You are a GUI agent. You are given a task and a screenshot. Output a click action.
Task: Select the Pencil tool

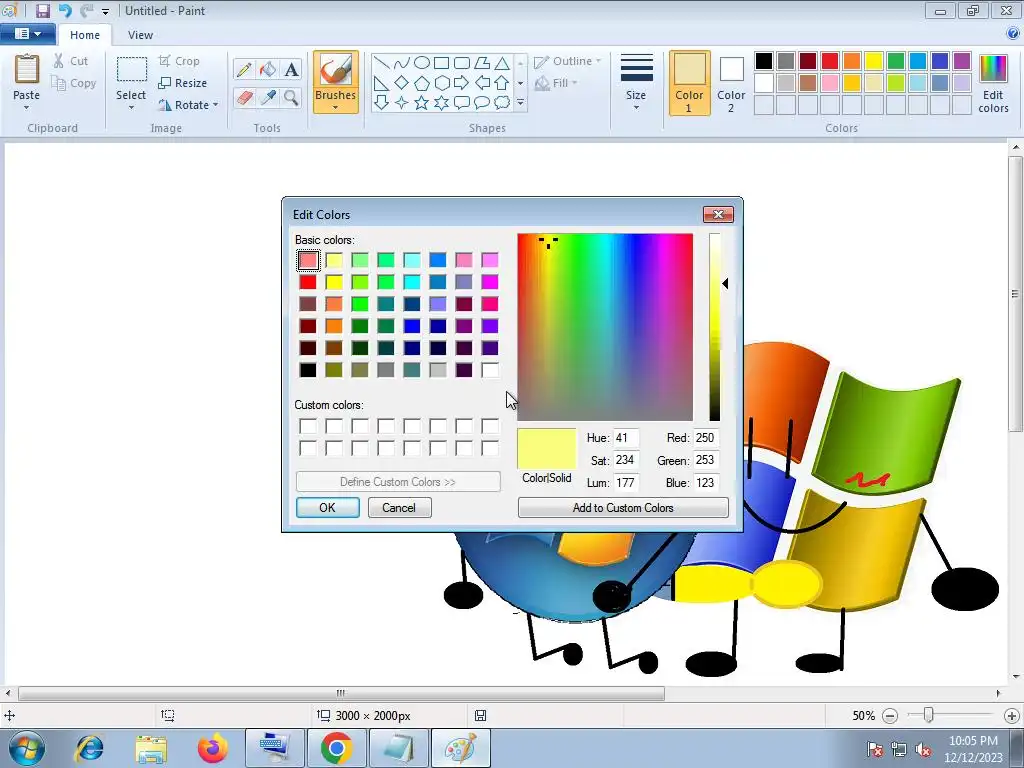pyautogui.click(x=244, y=69)
